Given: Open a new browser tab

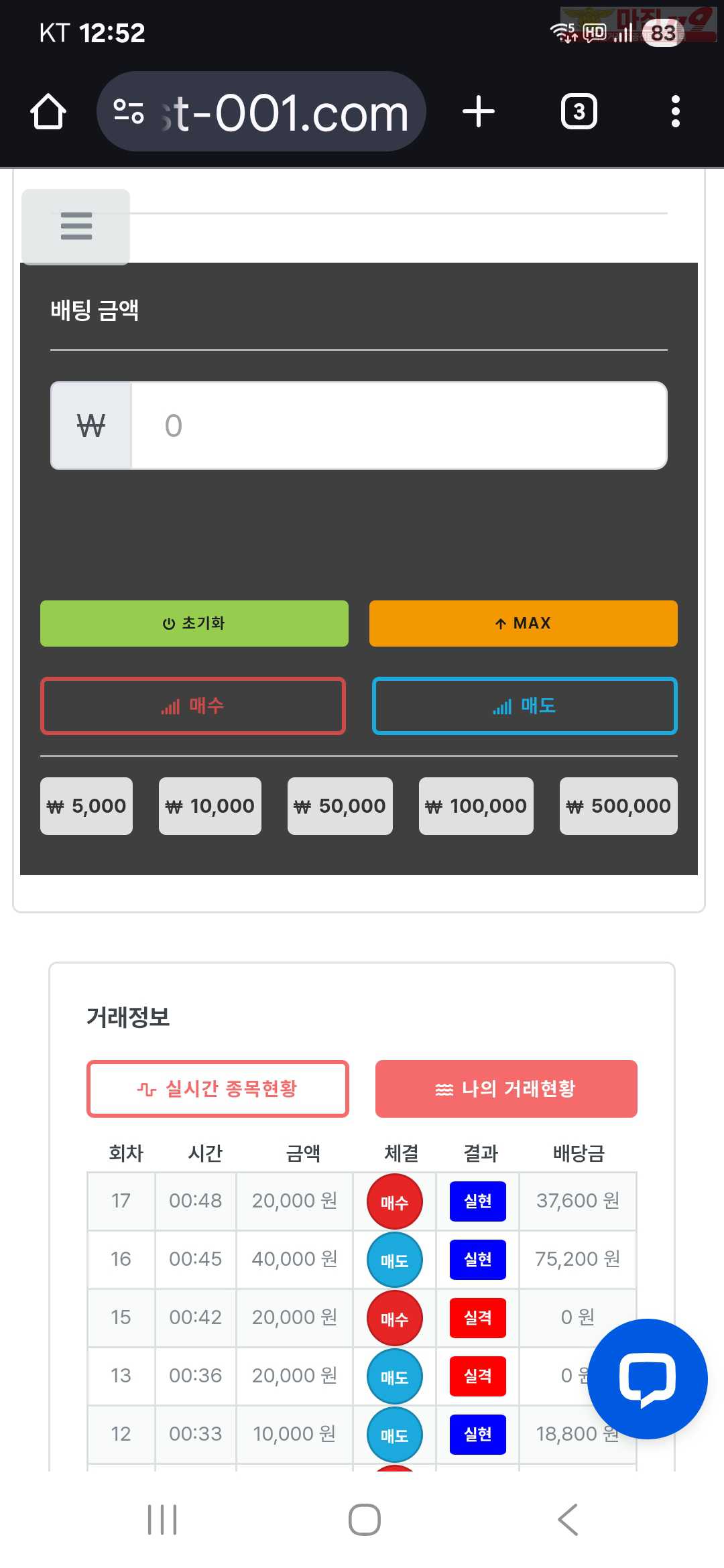Looking at the screenshot, I should [x=478, y=111].
